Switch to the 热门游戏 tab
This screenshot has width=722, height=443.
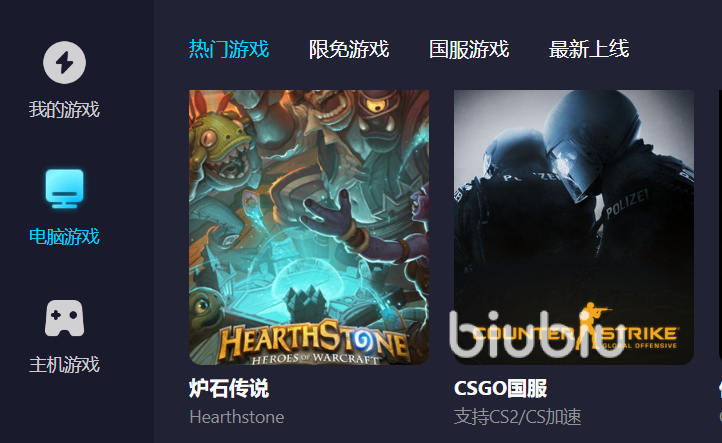click(x=229, y=49)
